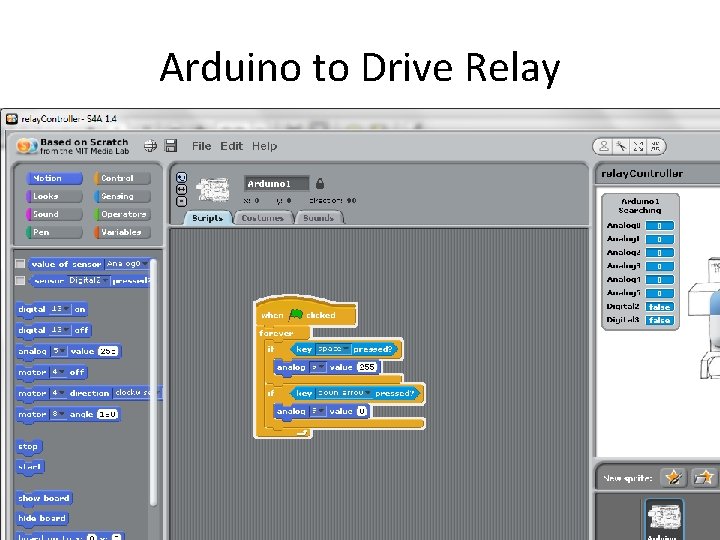The height and width of the screenshot is (540, 720).
Task: Click the relayController window title icon
Action: point(11,119)
